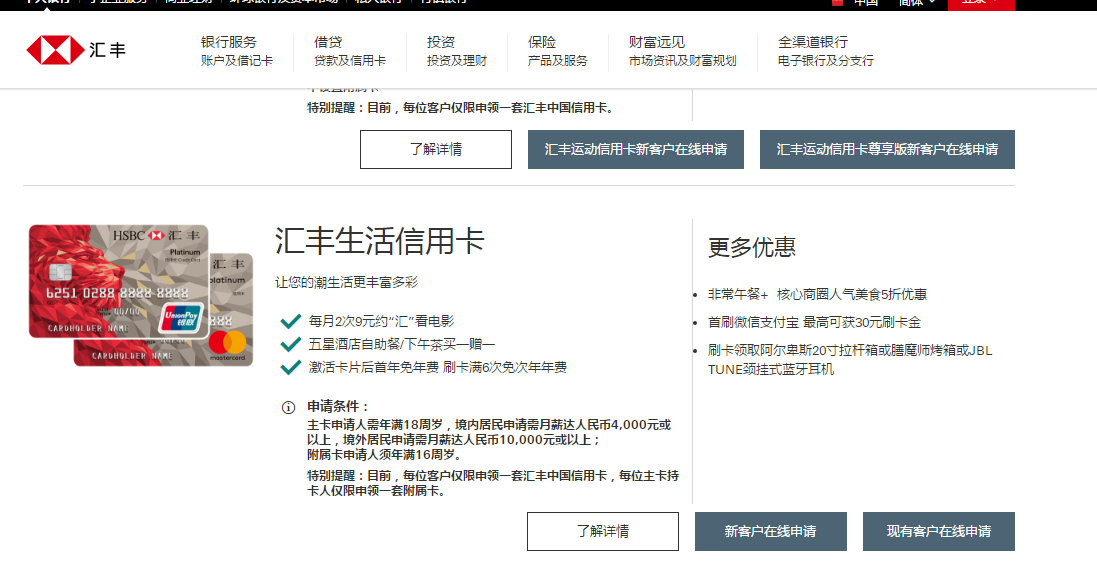The height and width of the screenshot is (561, 1097).
Task: Click the info icon beside 申请条件
Action: click(288, 407)
